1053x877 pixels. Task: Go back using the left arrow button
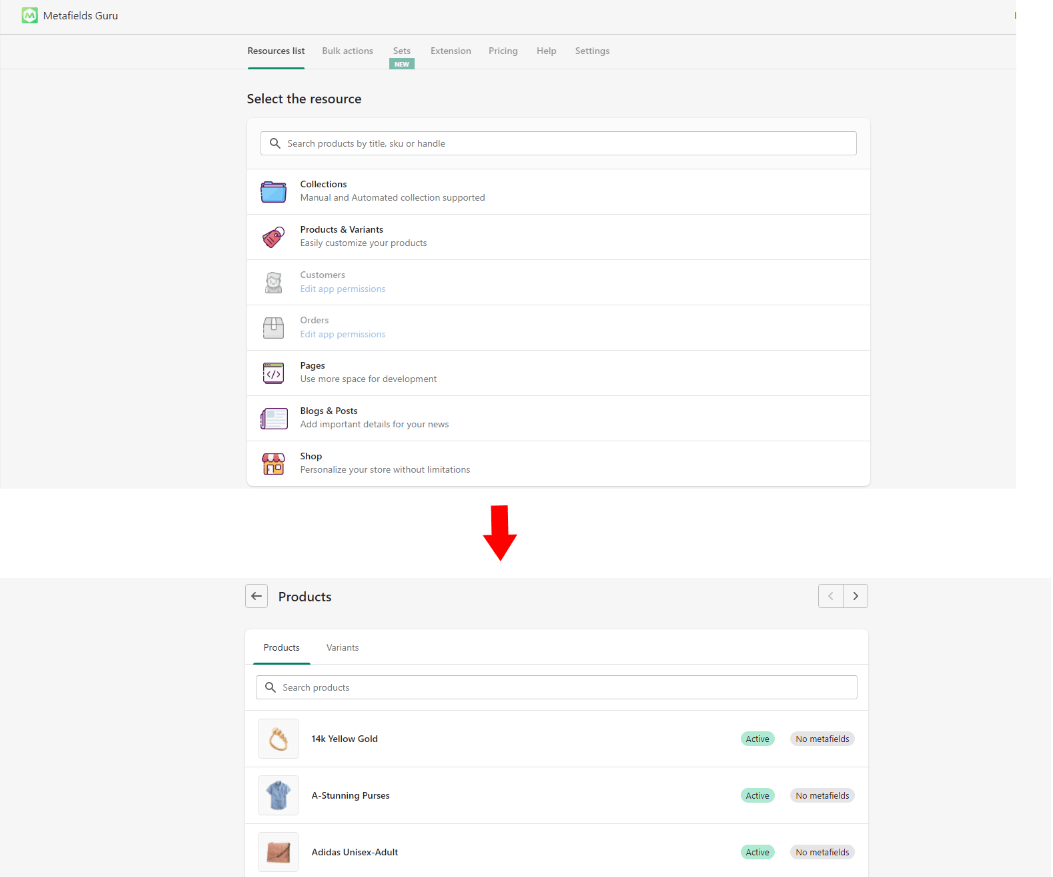tap(257, 597)
